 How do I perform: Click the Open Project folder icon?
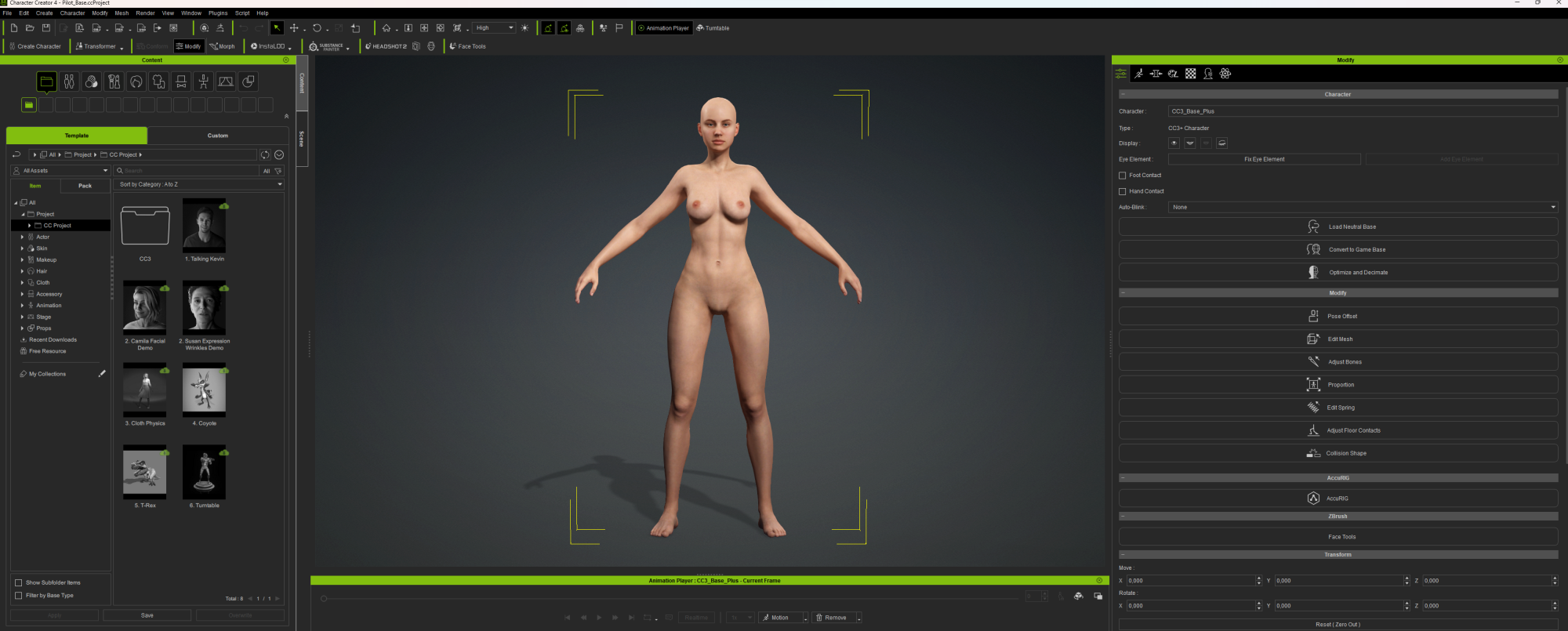point(30,28)
